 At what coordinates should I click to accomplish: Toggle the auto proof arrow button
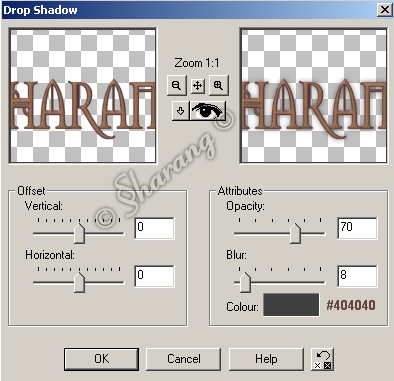181,111
